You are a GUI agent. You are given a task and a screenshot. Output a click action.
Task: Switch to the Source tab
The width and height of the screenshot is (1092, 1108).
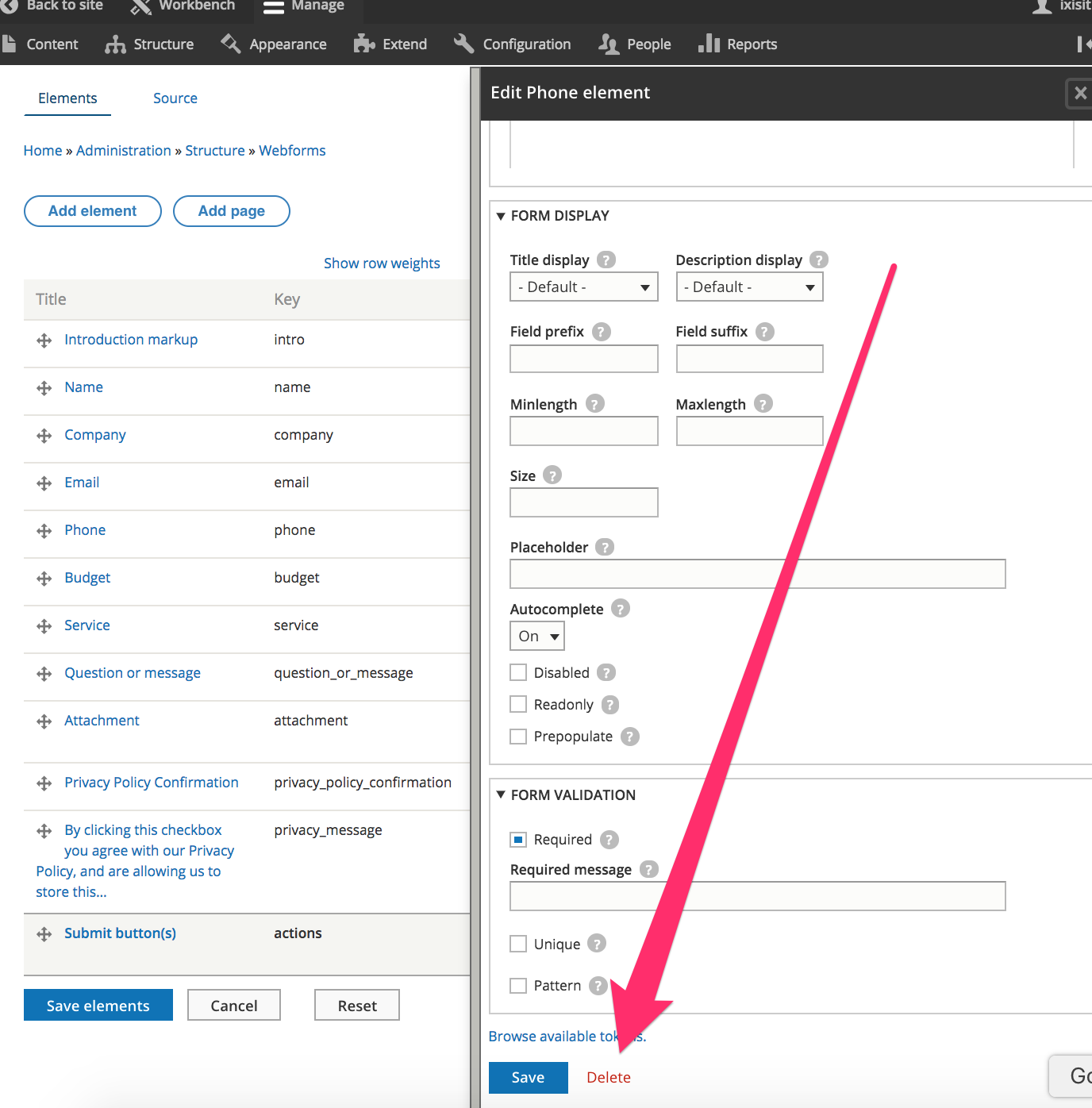click(x=175, y=98)
